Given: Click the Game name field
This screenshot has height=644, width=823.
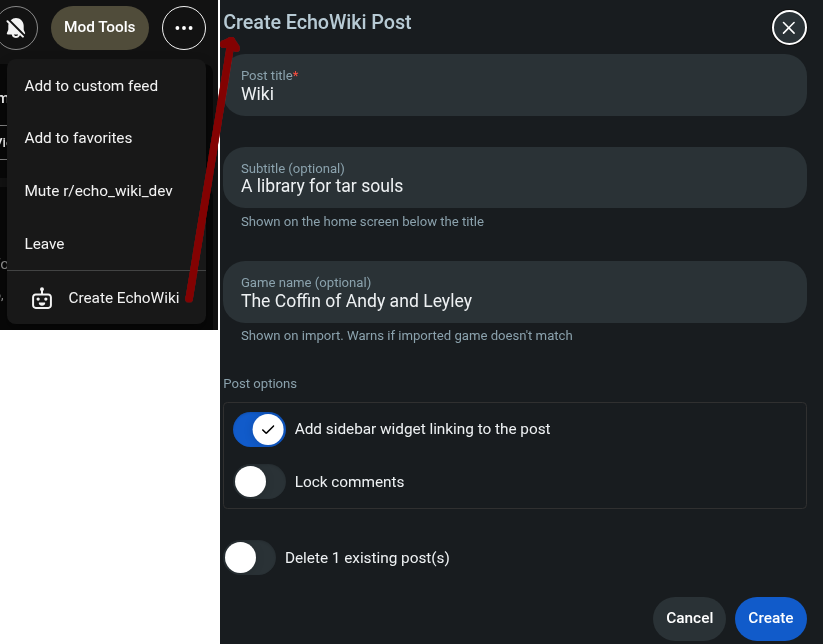Looking at the screenshot, I should click(x=515, y=292).
